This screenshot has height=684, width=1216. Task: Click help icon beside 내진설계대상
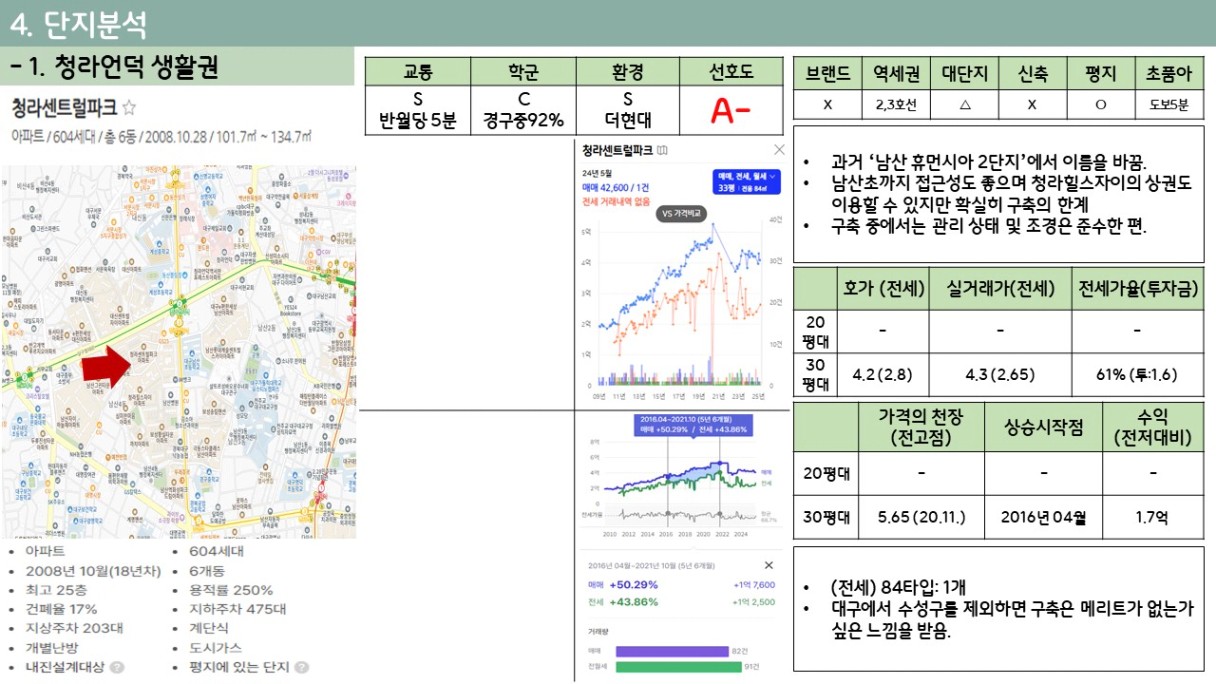click(117, 667)
